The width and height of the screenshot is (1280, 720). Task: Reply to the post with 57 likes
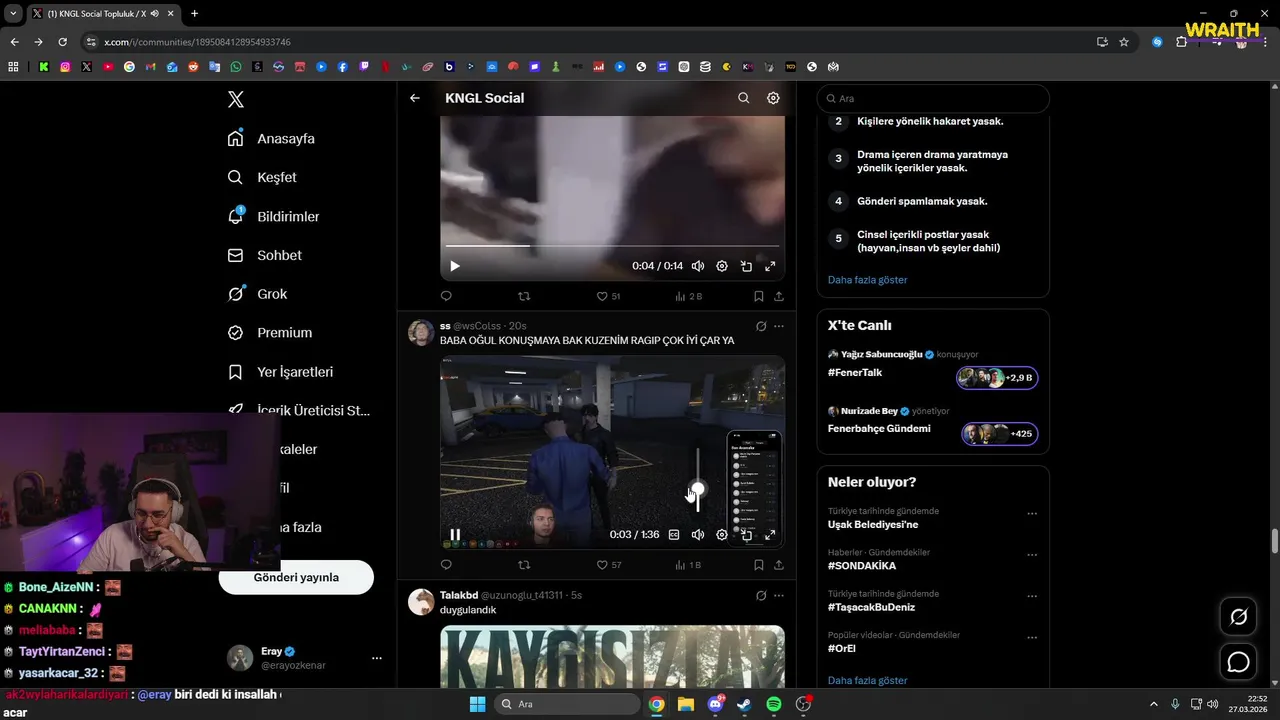point(446,565)
